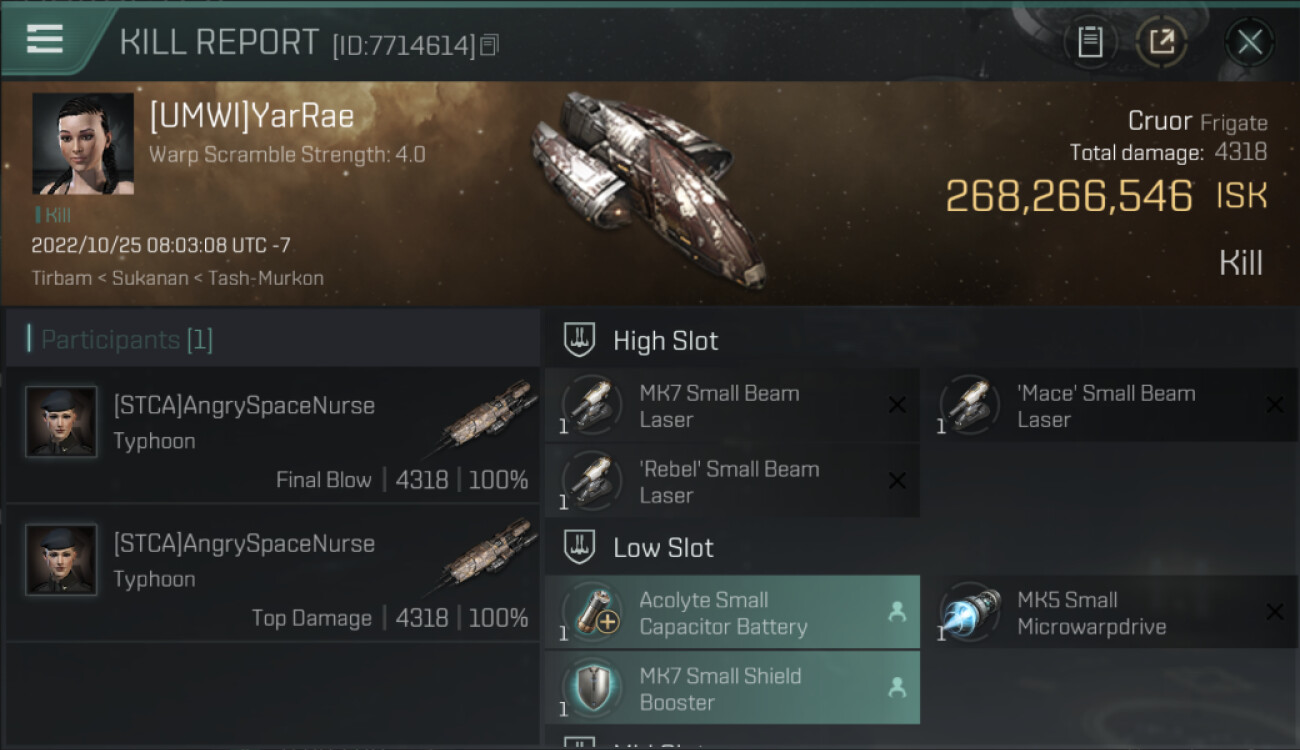This screenshot has width=1300, height=750.
Task: Toggle the X mark on MK7 Small Beam Laser
Action: coord(897,405)
